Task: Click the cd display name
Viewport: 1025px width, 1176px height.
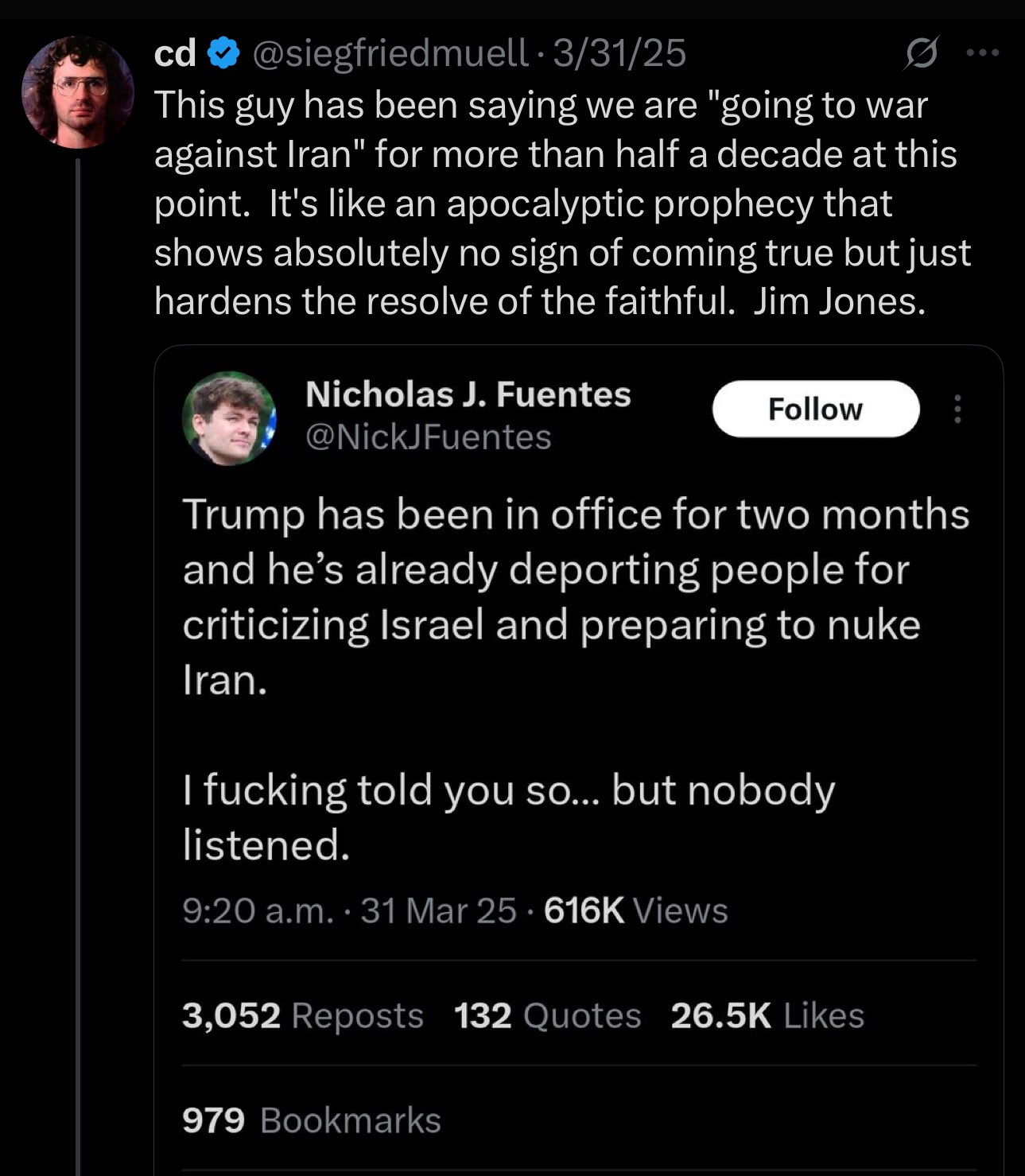Action: click(x=175, y=53)
